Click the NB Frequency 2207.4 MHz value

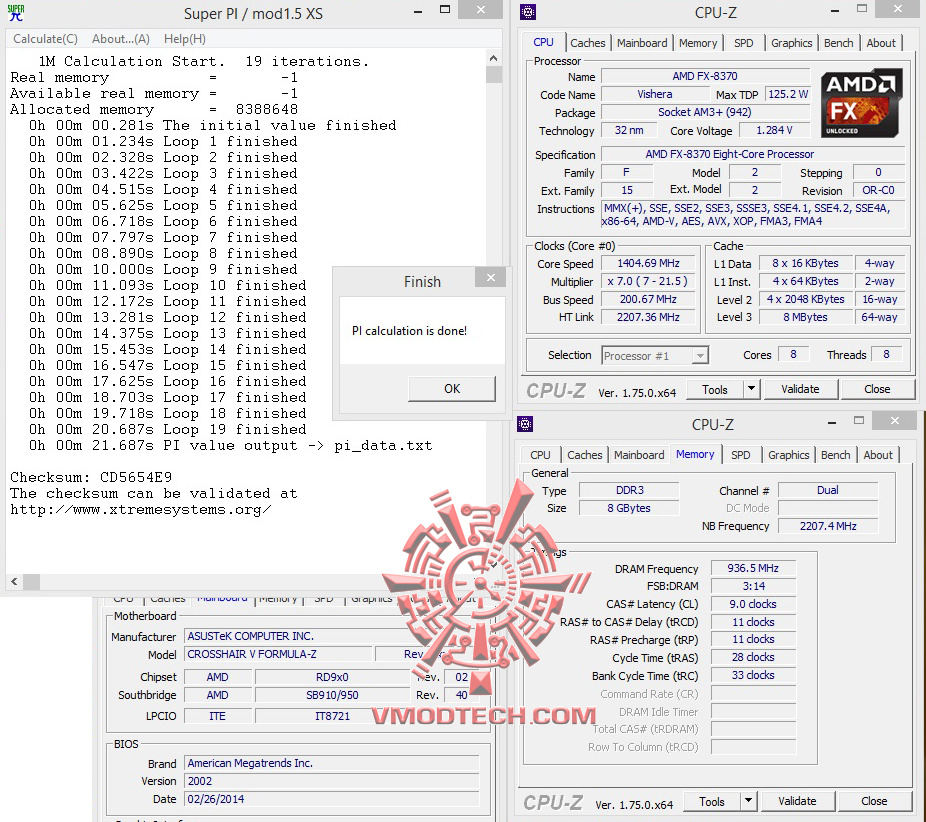pos(828,526)
